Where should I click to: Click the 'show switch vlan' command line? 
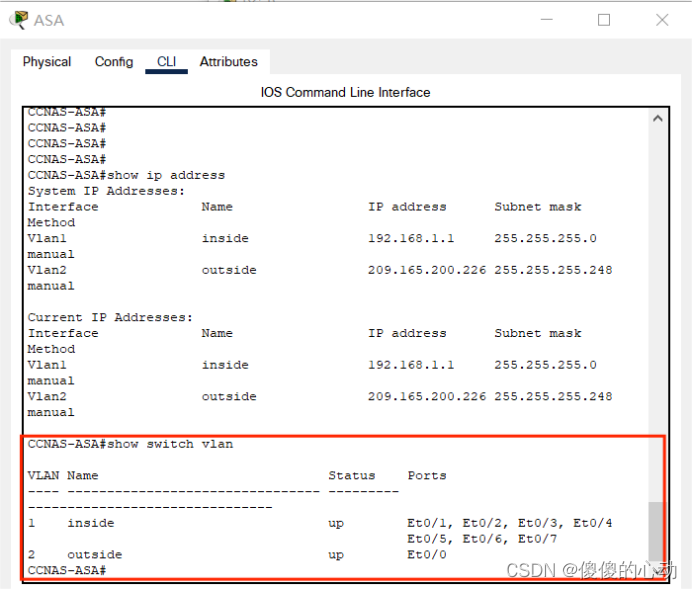pos(130,444)
